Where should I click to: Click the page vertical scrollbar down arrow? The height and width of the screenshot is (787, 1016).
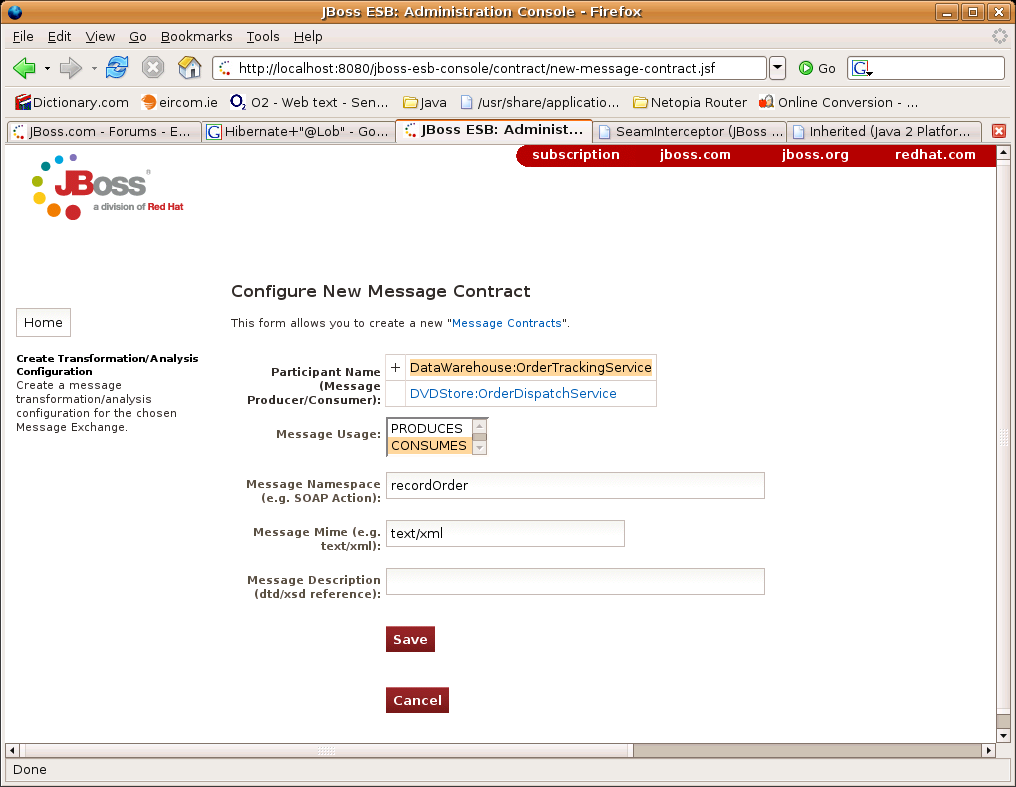pyautogui.click(x=1003, y=735)
